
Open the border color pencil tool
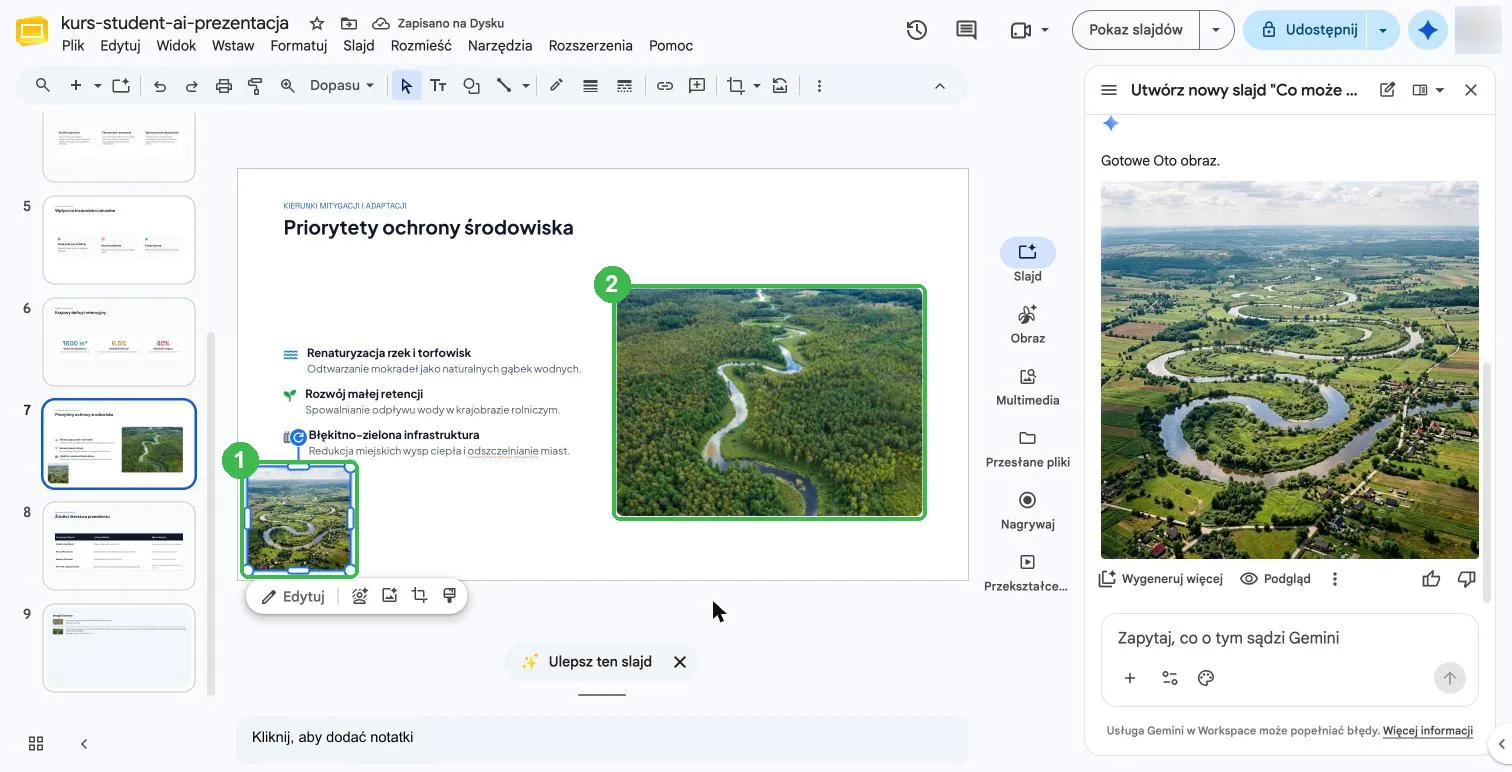click(x=557, y=86)
